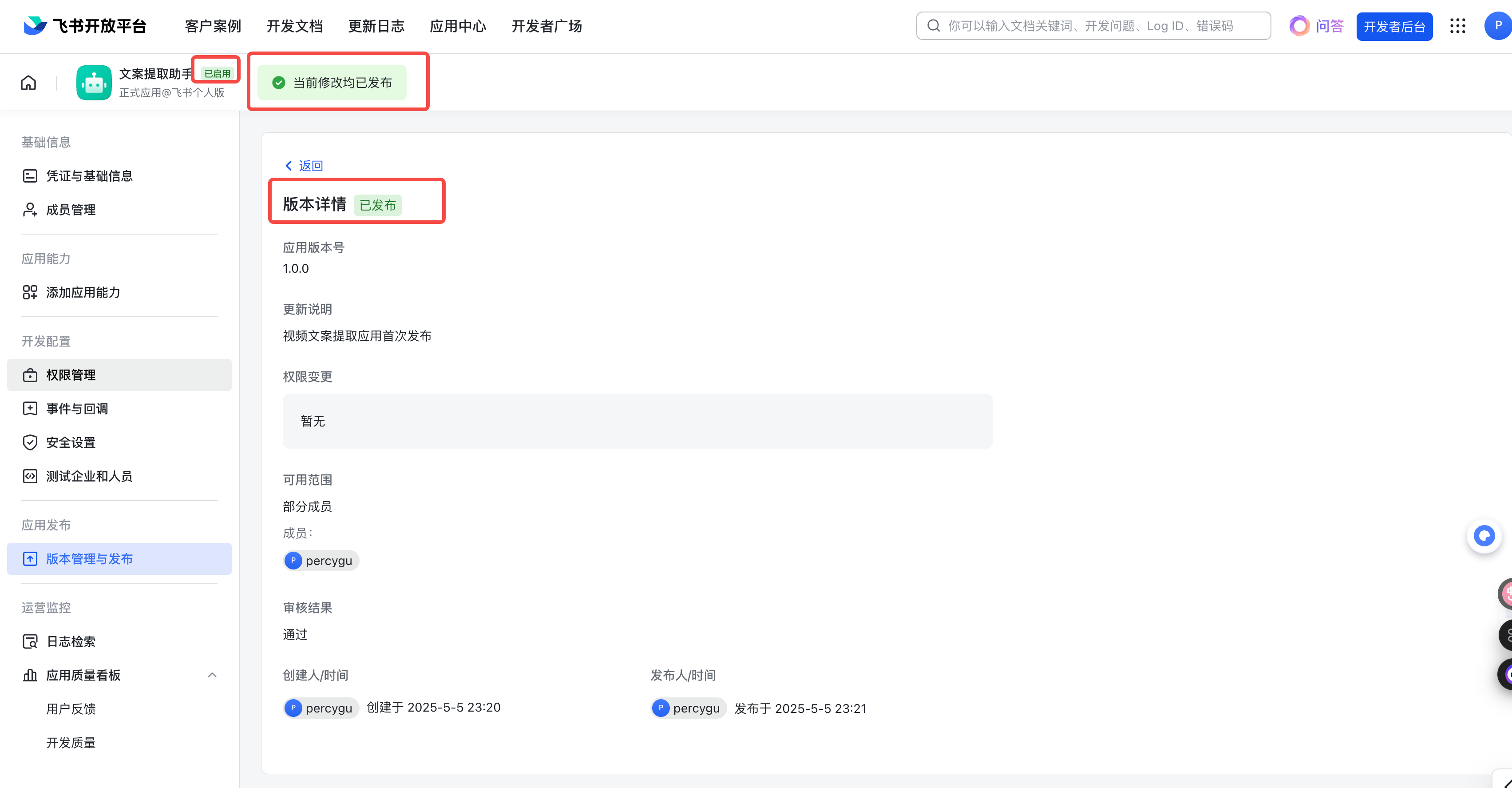Click the Feishu Open Platform logo
The width and height of the screenshot is (1512, 788).
[84, 26]
